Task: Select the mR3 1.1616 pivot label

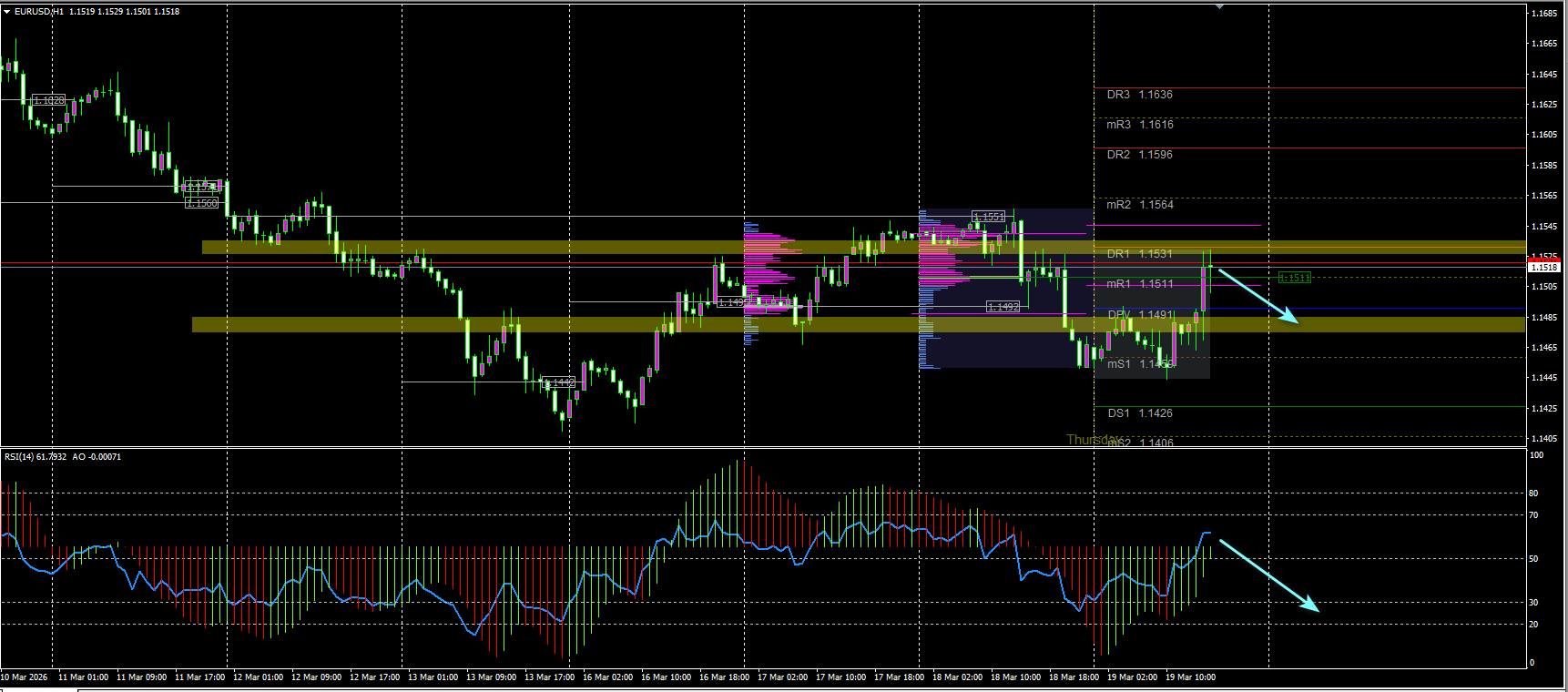Action: (x=1139, y=125)
